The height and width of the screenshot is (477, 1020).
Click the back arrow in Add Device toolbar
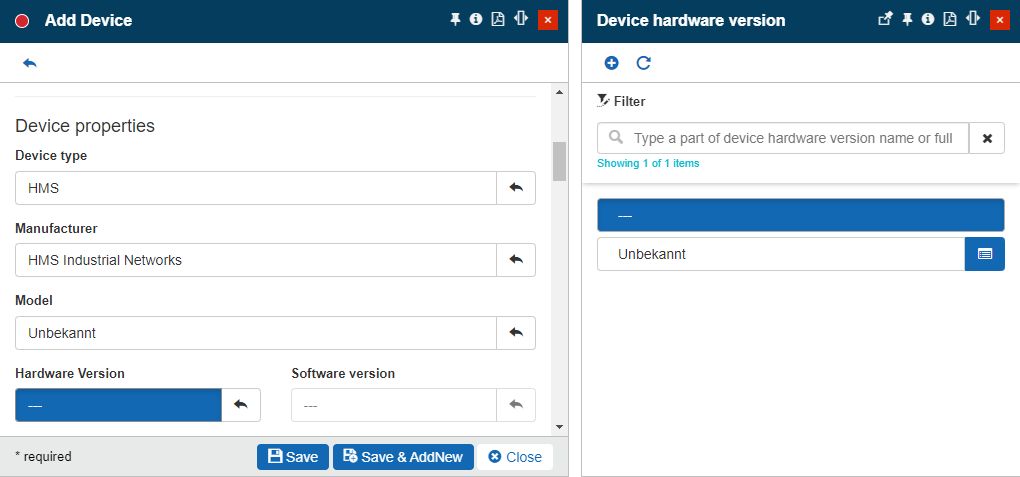(x=29, y=63)
